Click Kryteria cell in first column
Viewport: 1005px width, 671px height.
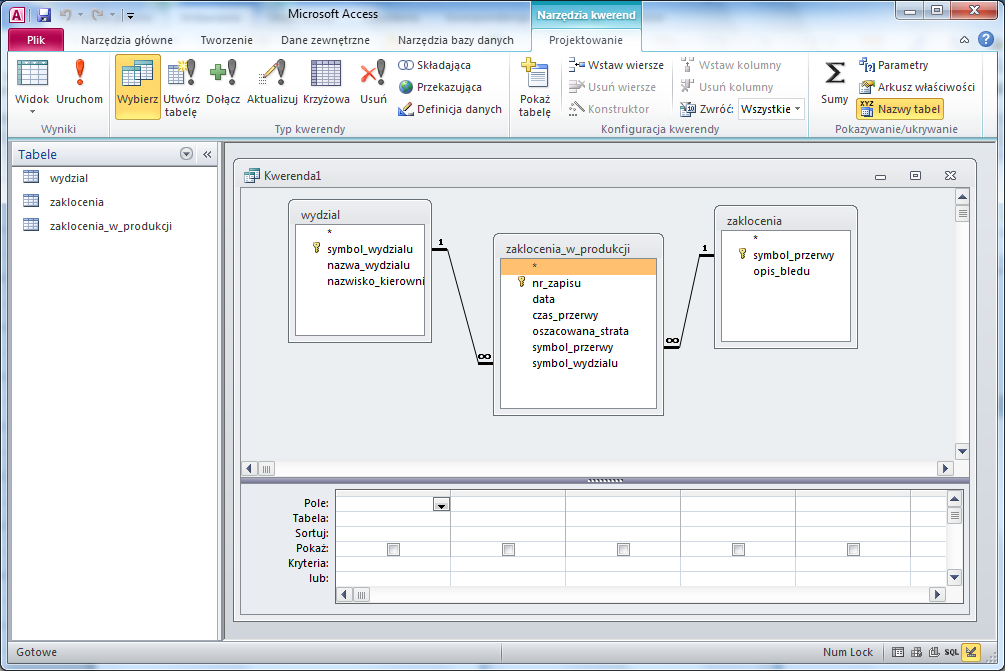393,564
